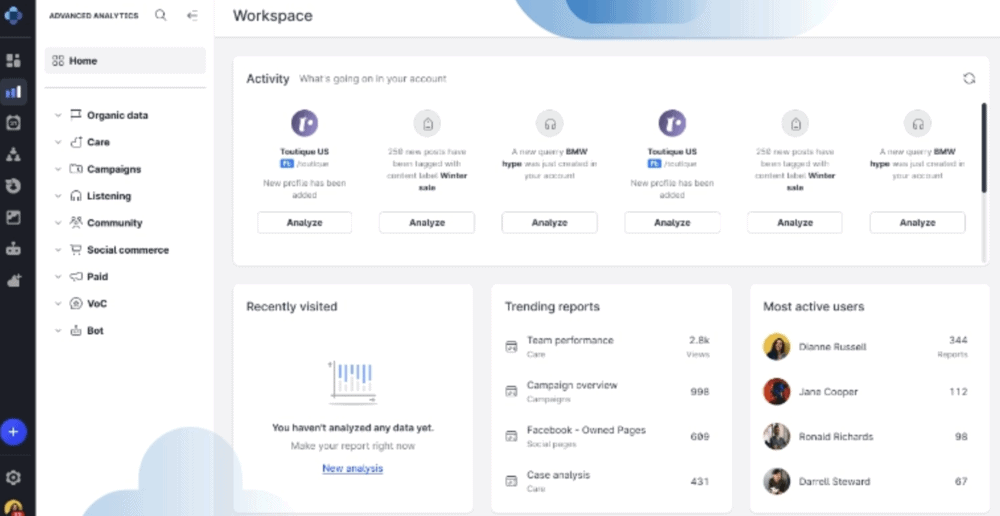Click the New analysis link
This screenshot has height=516, width=1000.
click(x=353, y=468)
